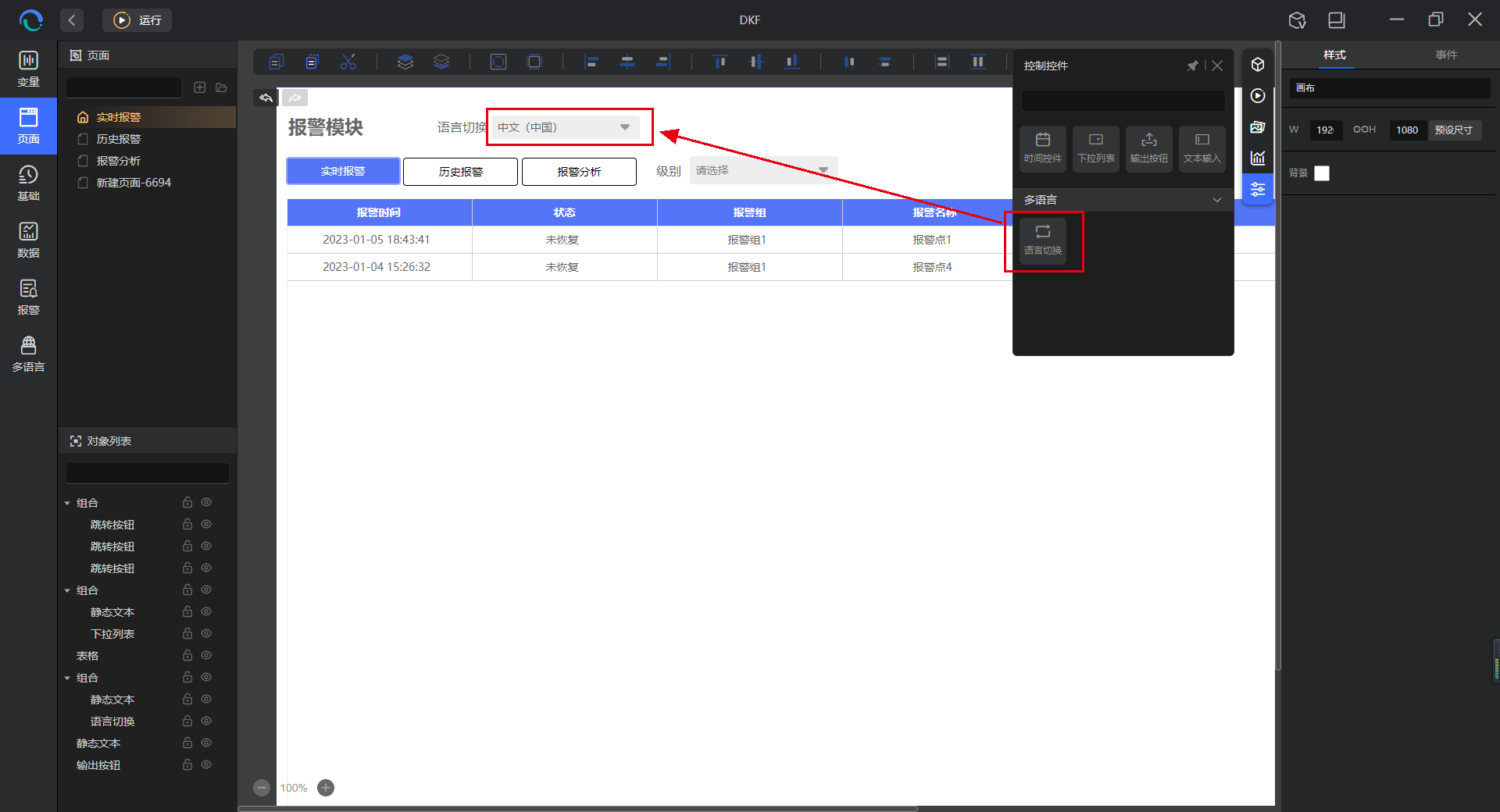Toggle the lock on 表格 object
1500x812 pixels.
pos(187,655)
